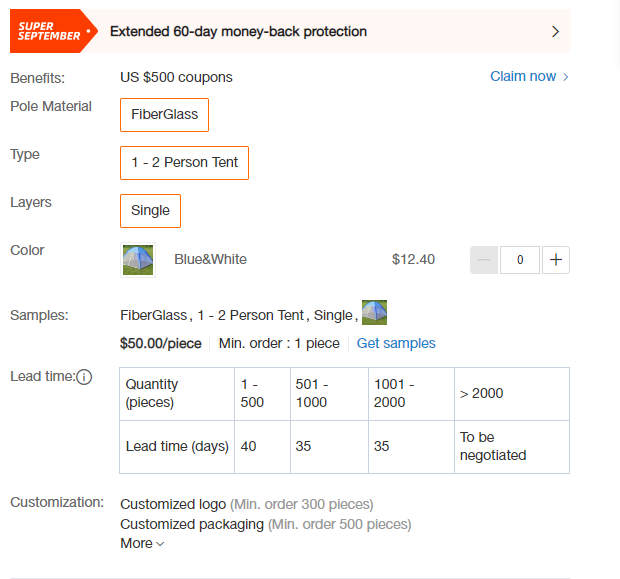The height and width of the screenshot is (579, 620).
Task: Choose the Single layers option
Action: [150, 211]
